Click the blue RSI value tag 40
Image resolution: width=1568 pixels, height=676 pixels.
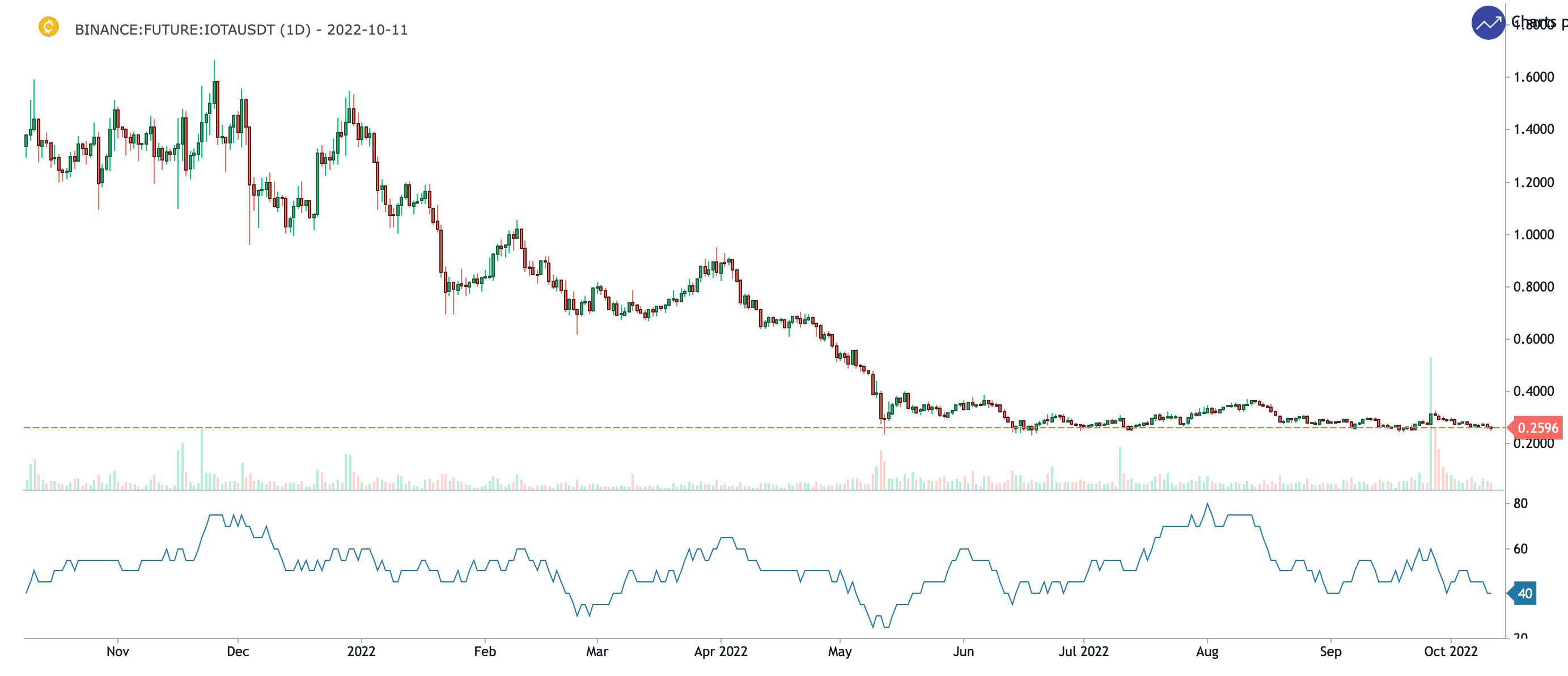click(x=1524, y=594)
